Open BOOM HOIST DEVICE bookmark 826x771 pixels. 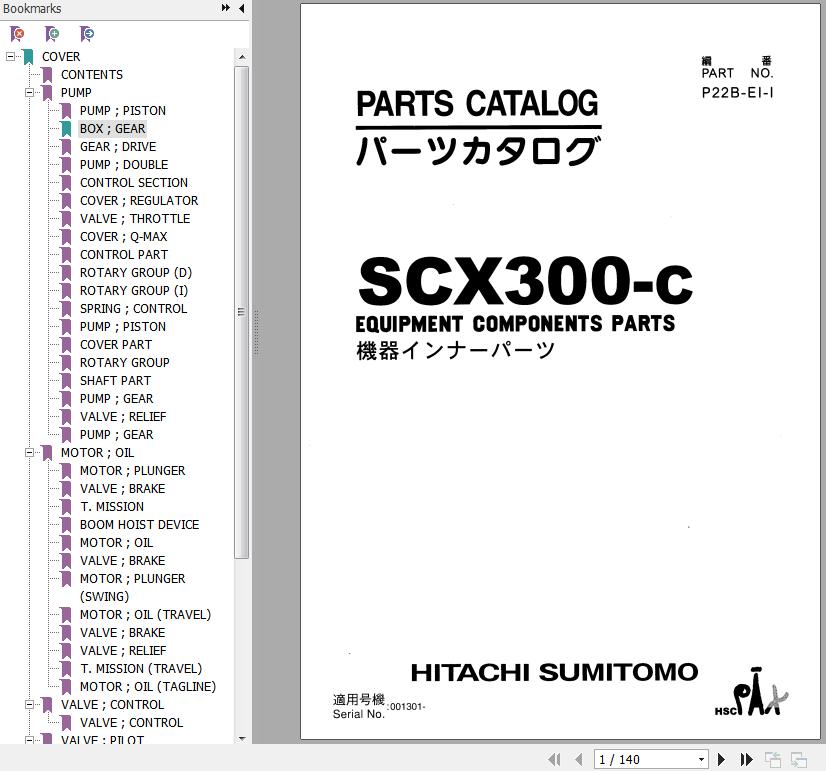click(140, 525)
